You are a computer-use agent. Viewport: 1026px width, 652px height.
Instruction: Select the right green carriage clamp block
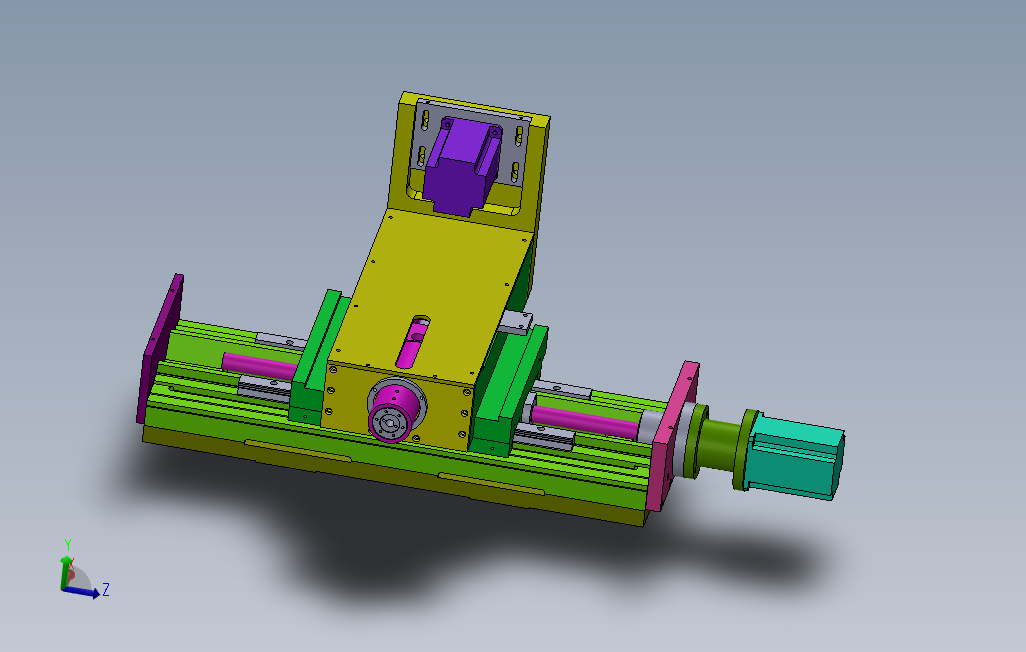(x=508, y=391)
